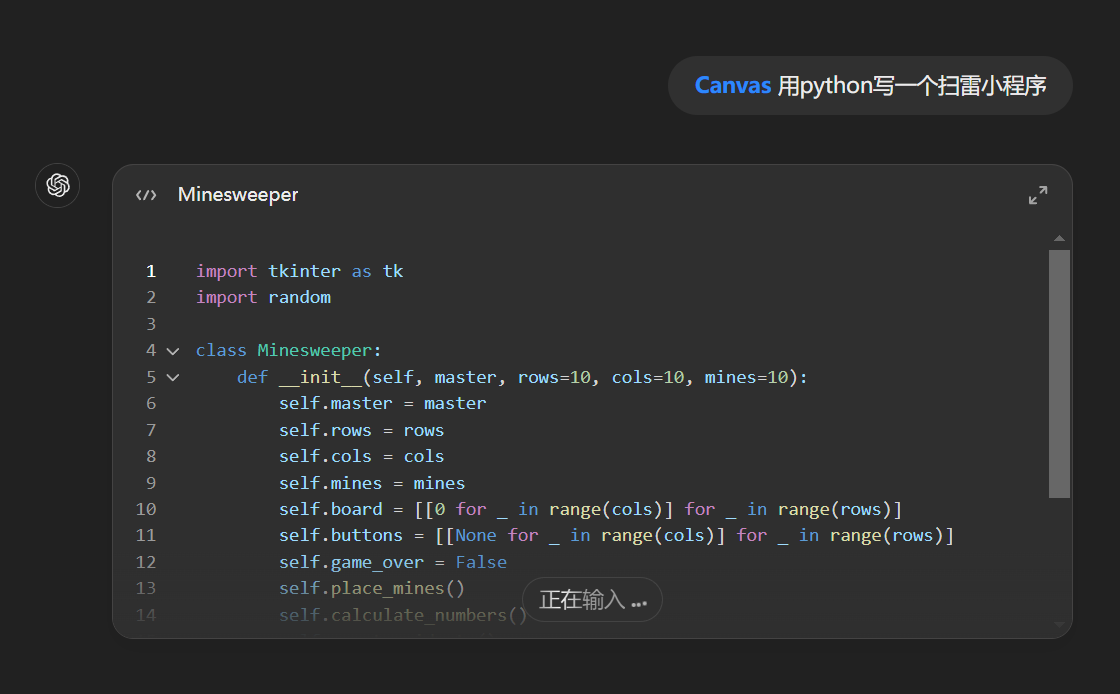Click the 'class Minesweeper:' code line

[x=289, y=351]
